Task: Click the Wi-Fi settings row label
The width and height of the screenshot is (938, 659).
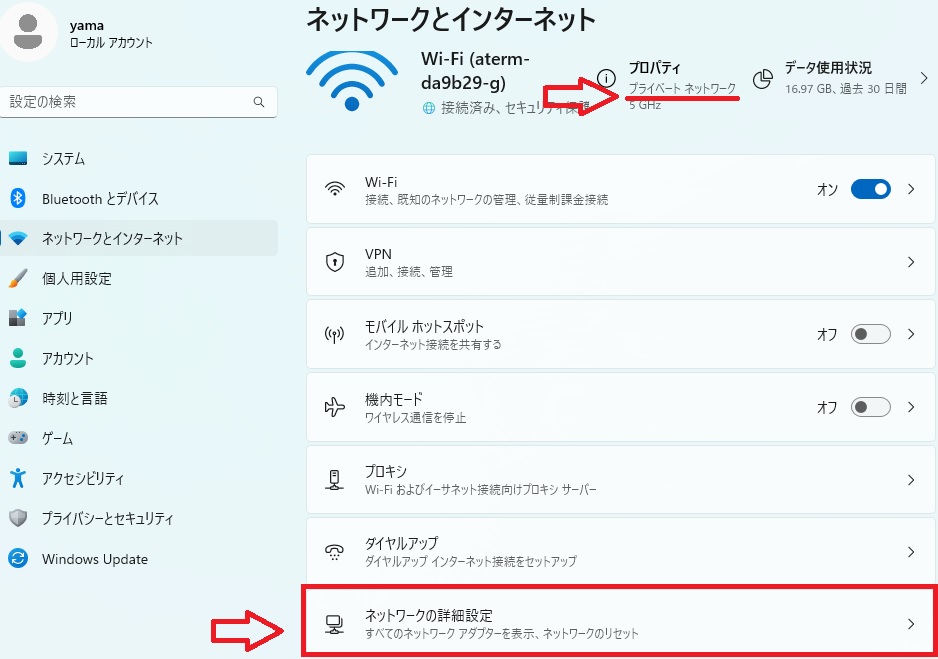Action: 381,182
